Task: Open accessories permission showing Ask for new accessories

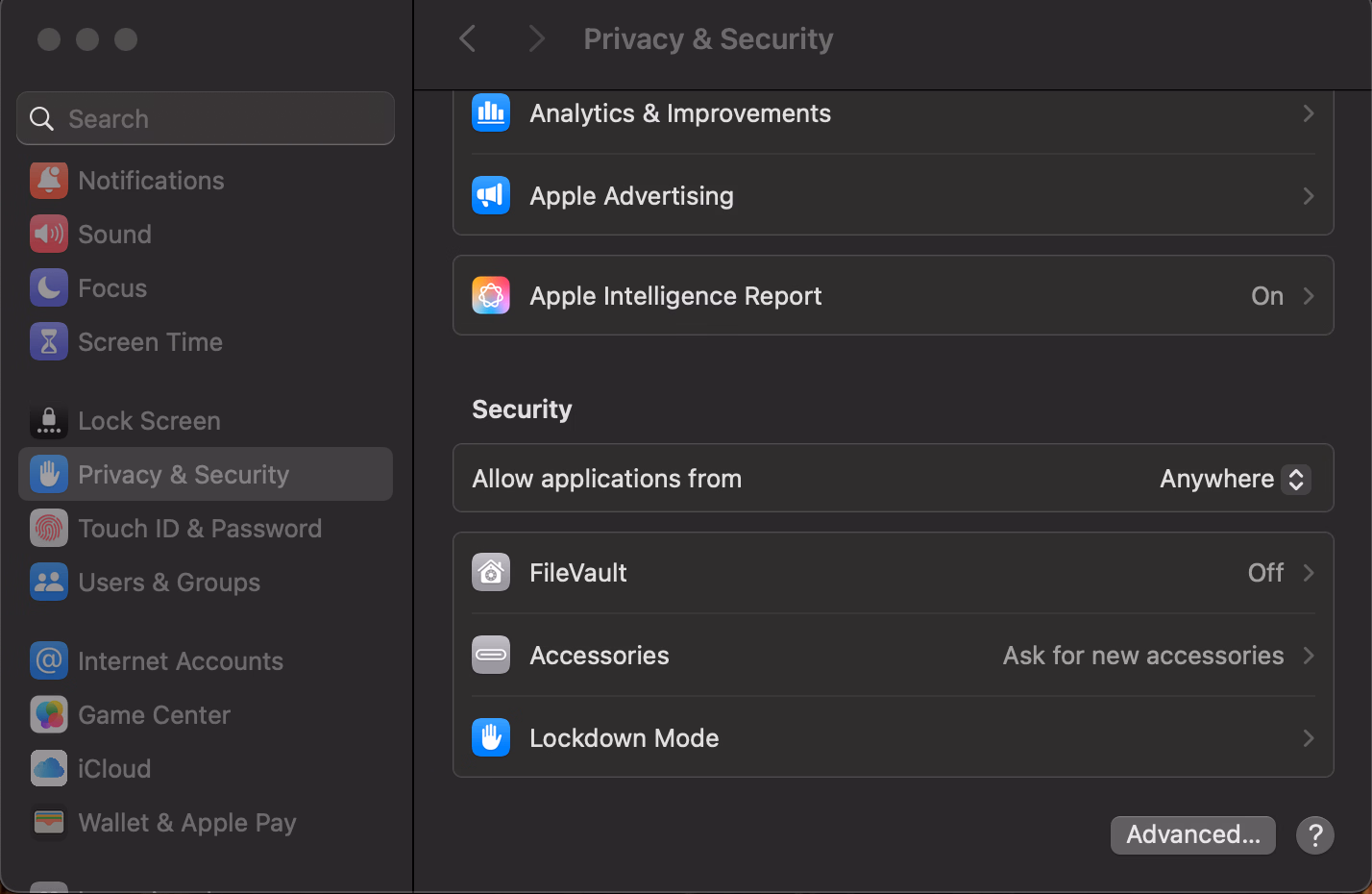Action: 1143,656
